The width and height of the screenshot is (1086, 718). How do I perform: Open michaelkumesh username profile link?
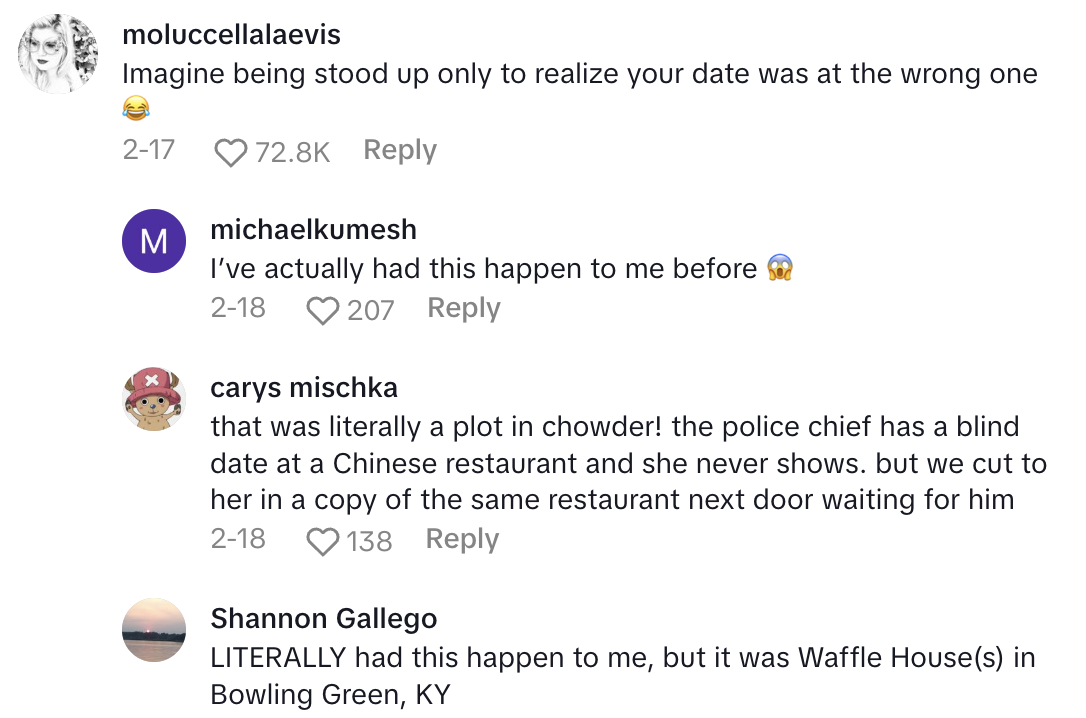pyautogui.click(x=313, y=229)
